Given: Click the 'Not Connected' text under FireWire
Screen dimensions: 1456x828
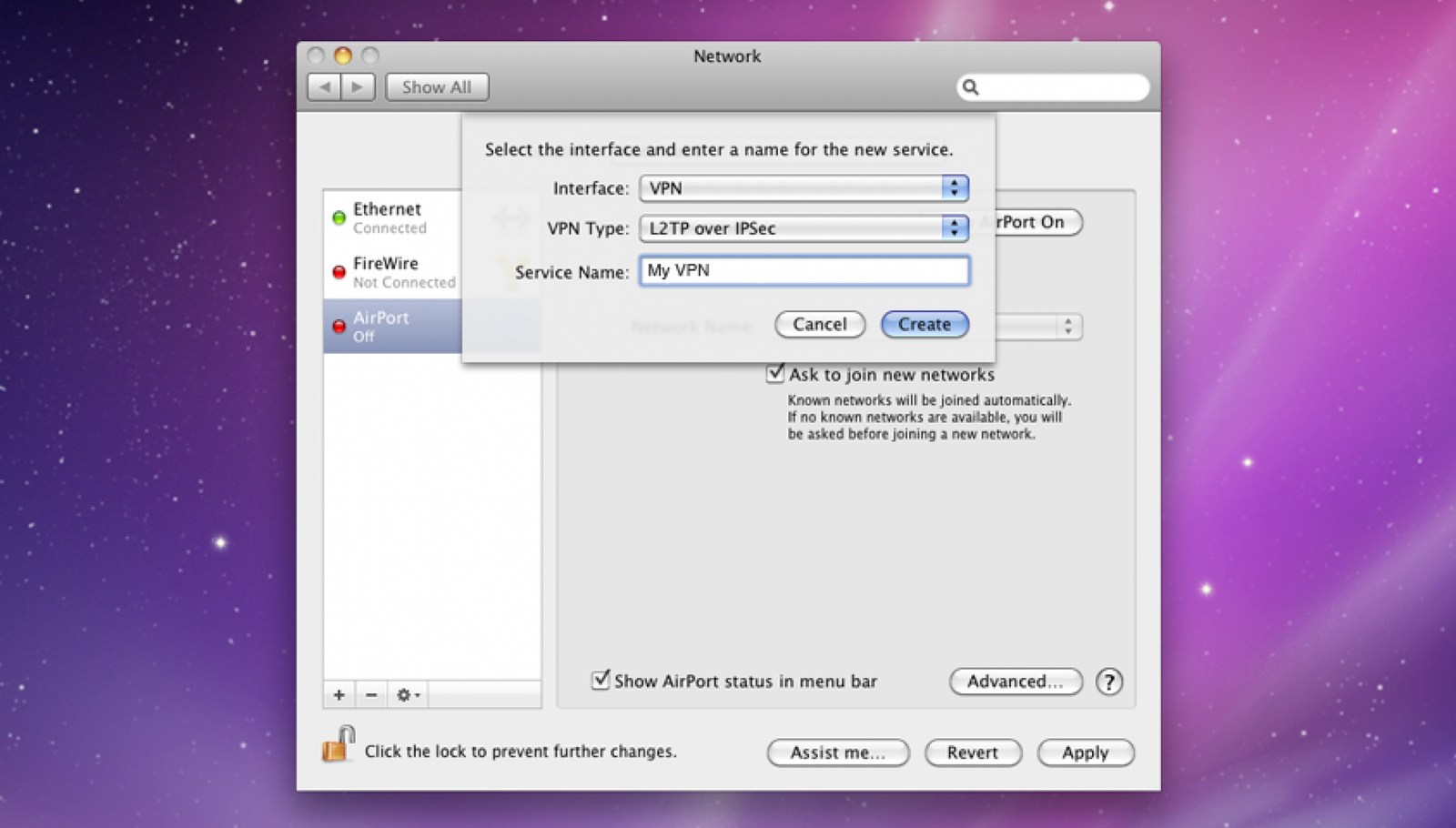Looking at the screenshot, I should click(x=404, y=283).
